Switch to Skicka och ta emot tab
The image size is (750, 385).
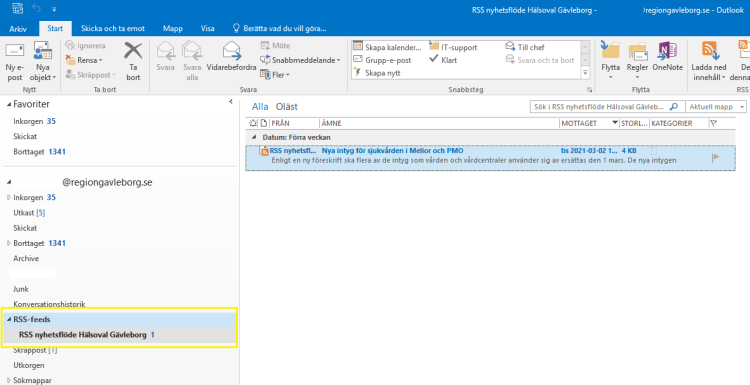pyautogui.click(x=113, y=28)
